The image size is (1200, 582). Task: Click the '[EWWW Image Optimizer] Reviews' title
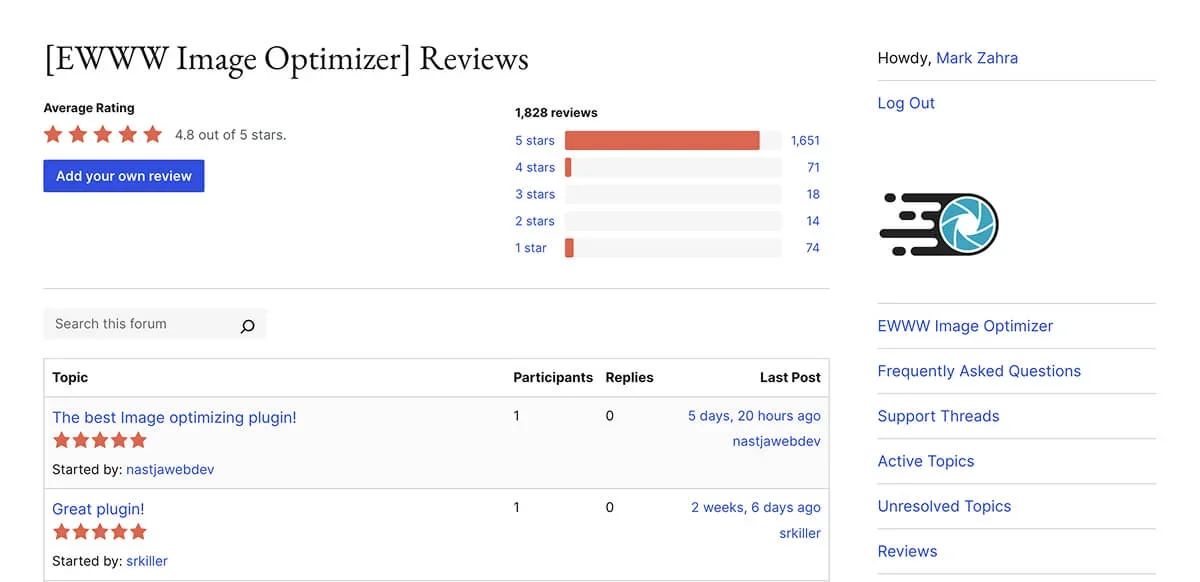point(286,59)
